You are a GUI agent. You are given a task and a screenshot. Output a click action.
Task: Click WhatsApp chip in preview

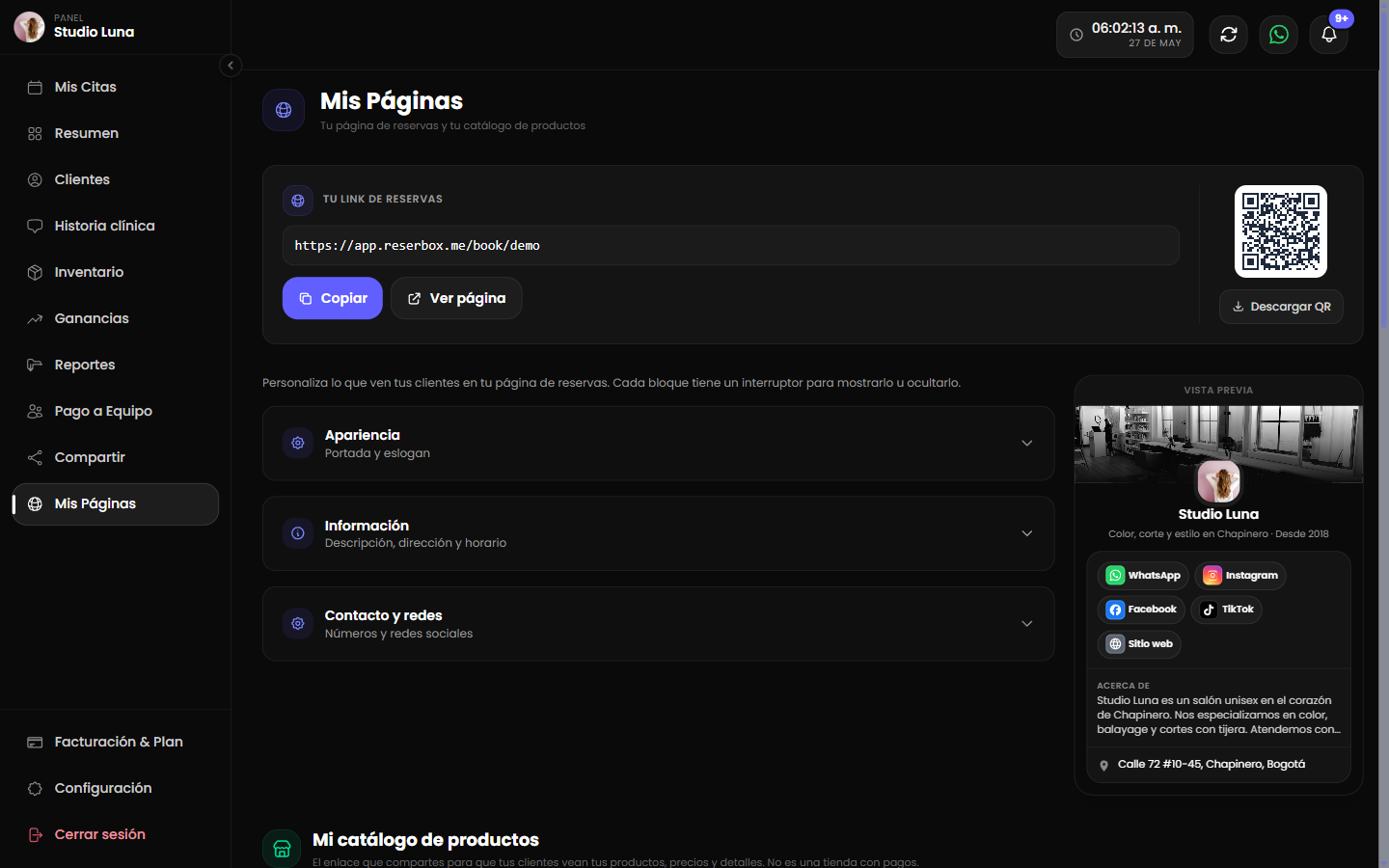(x=1143, y=576)
